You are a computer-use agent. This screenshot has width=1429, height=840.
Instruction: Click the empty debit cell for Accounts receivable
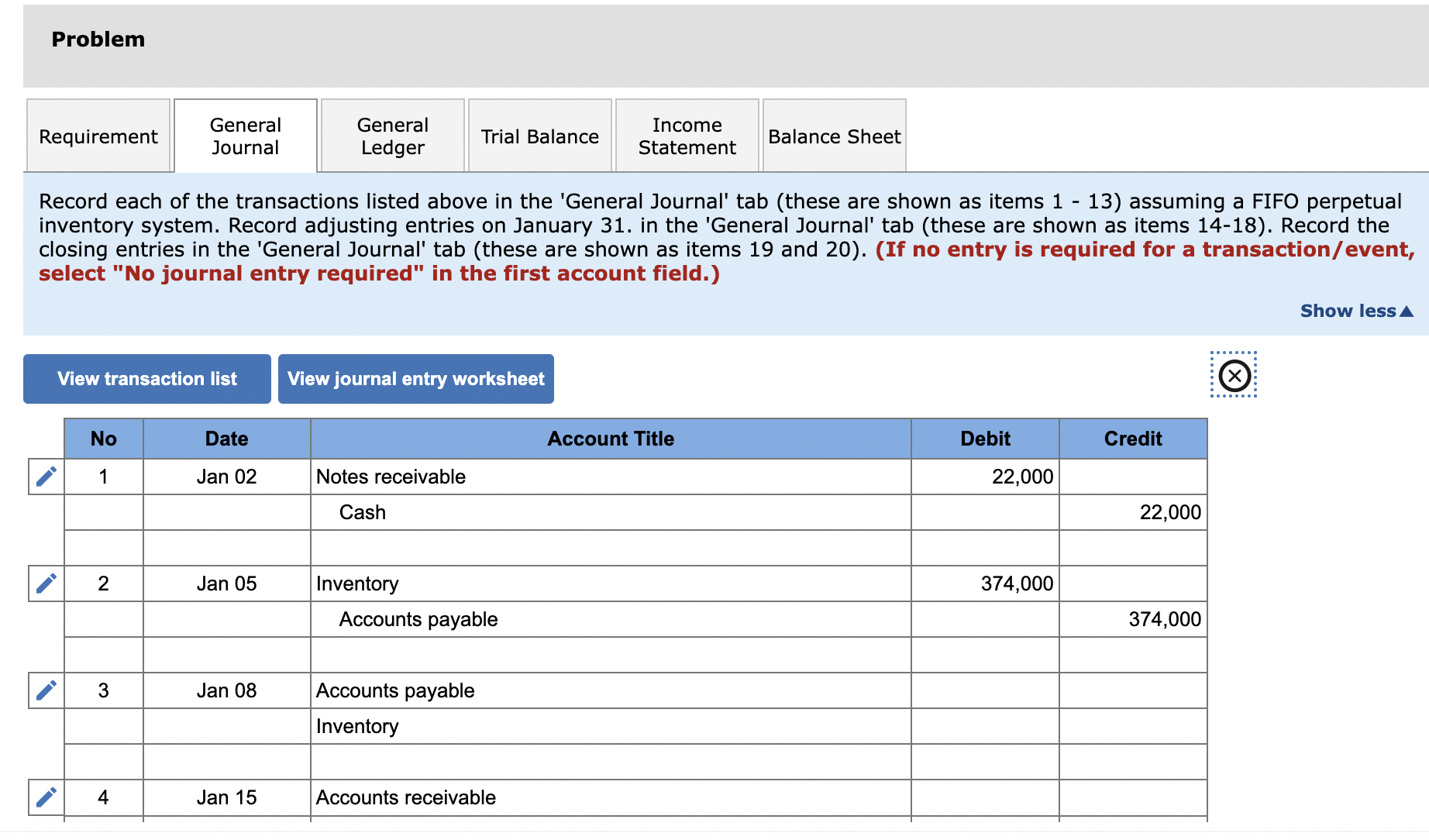coord(984,797)
